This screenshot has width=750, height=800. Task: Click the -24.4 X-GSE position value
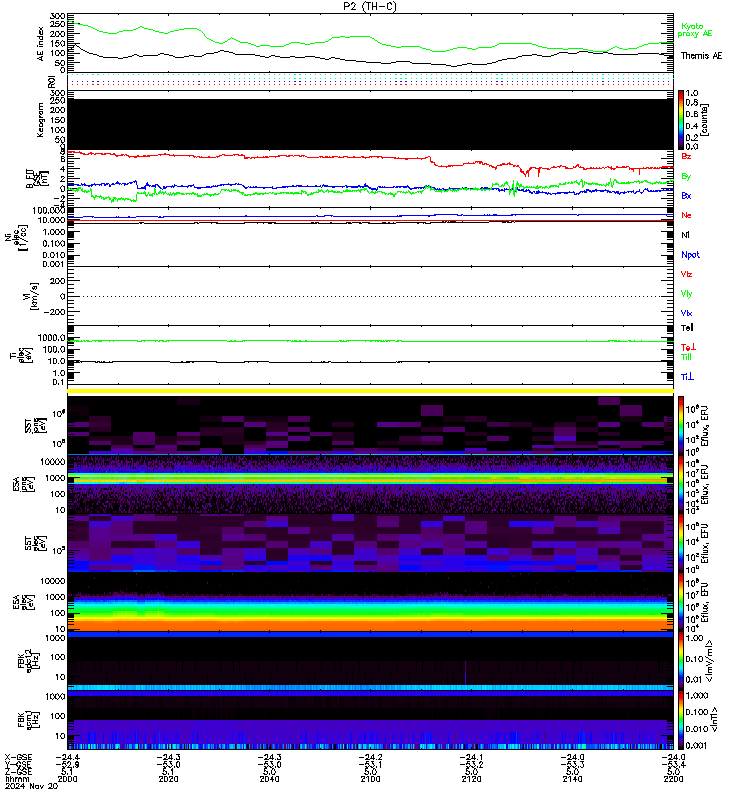[x=67, y=758]
